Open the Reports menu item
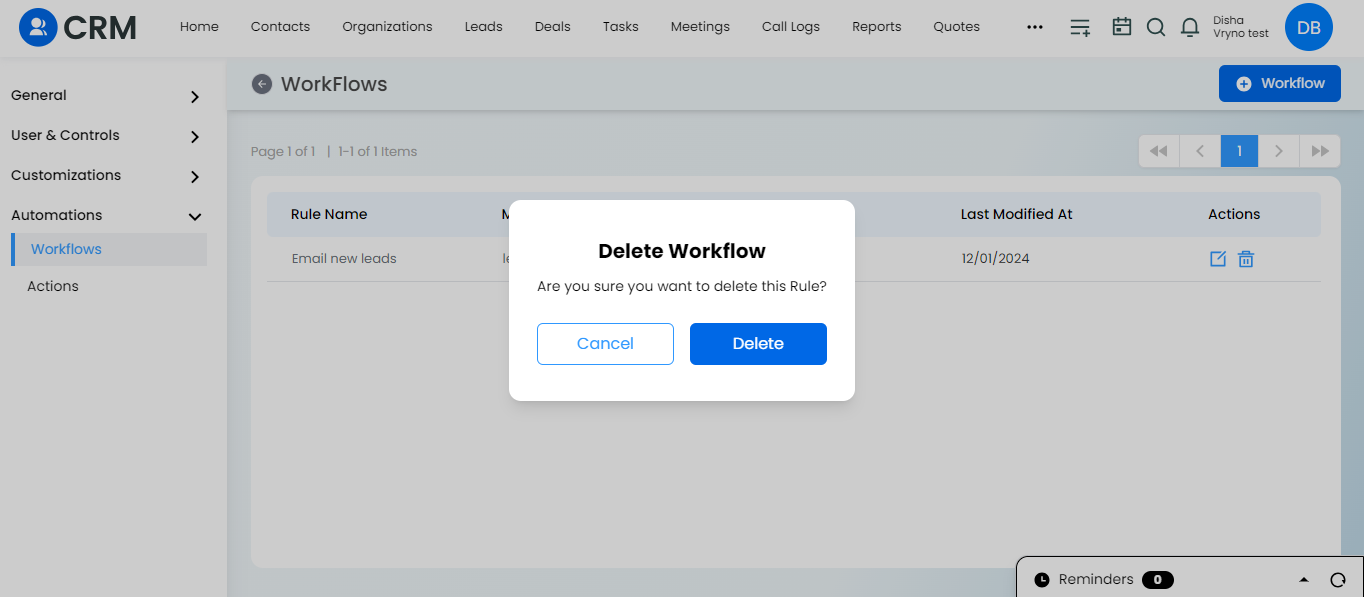The width and height of the screenshot is (1364, 597). click(x=876, y=27)
